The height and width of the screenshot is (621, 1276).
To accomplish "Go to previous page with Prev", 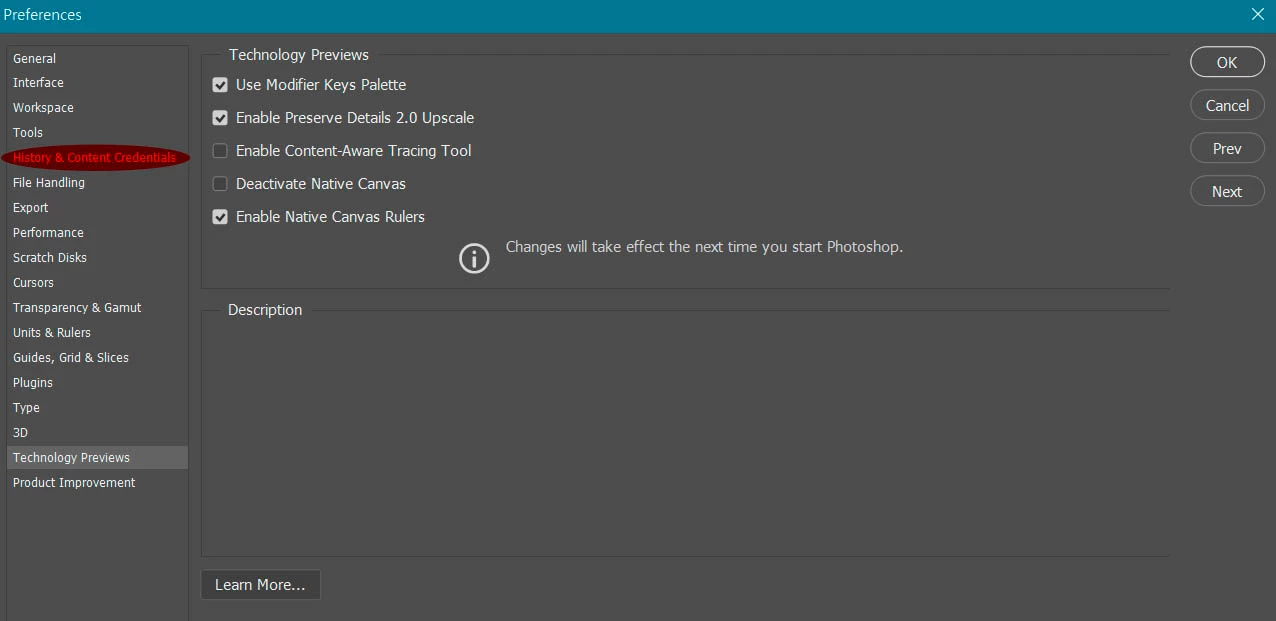I will [1227, 148].
